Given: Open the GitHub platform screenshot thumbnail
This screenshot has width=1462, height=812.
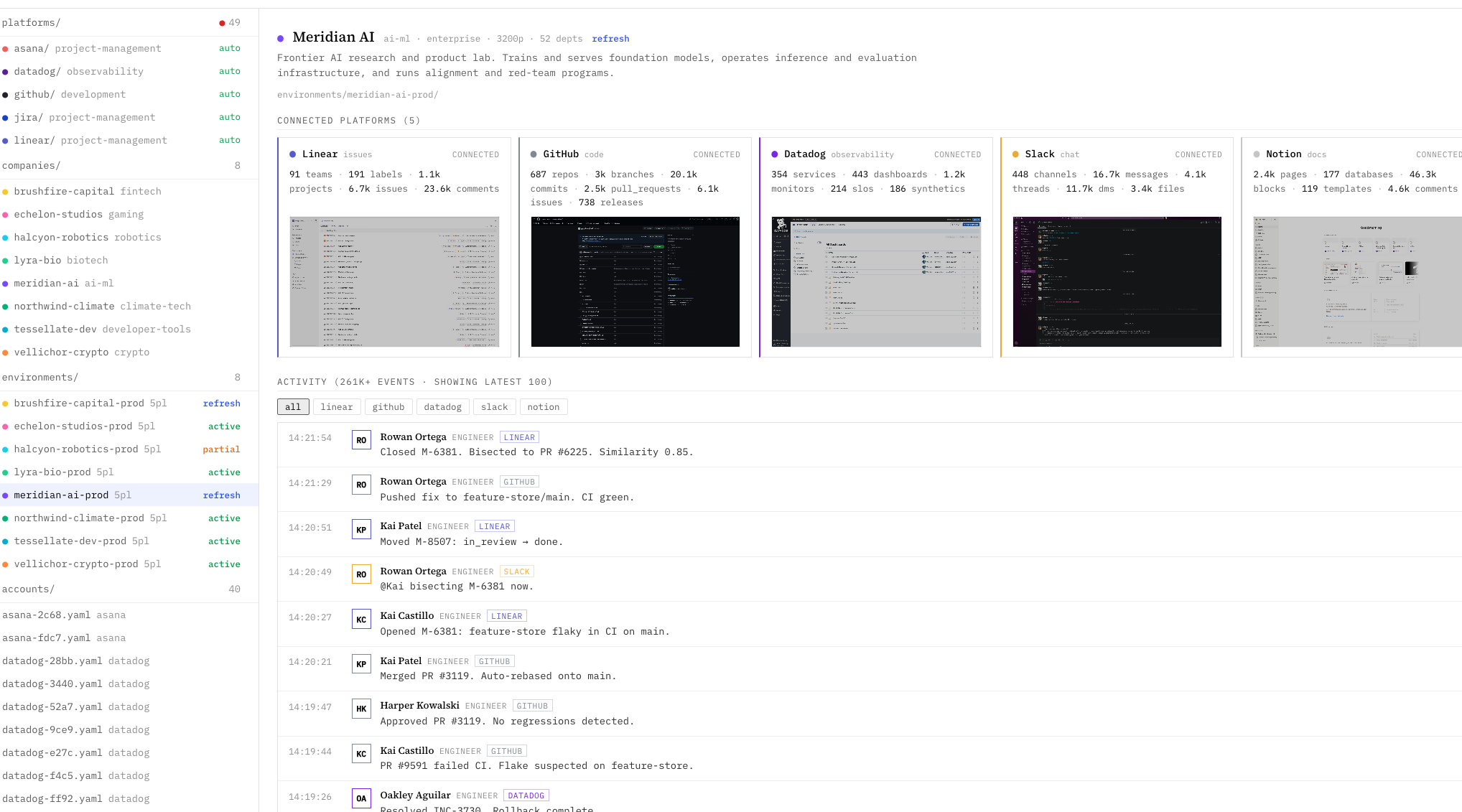Looking at the screenshot, I should click(x=635, y=281).
